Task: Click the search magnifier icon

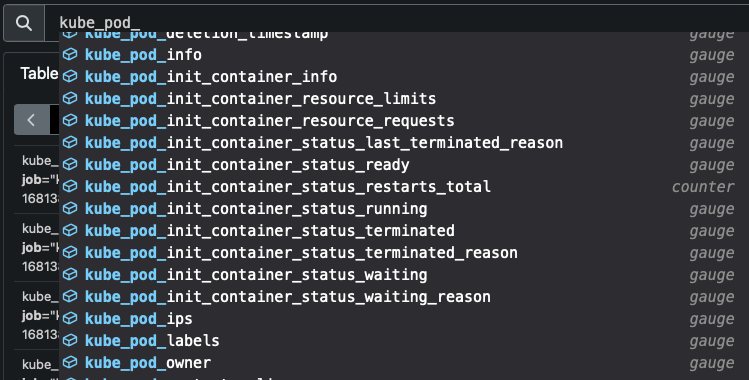Action: point(24,22)
